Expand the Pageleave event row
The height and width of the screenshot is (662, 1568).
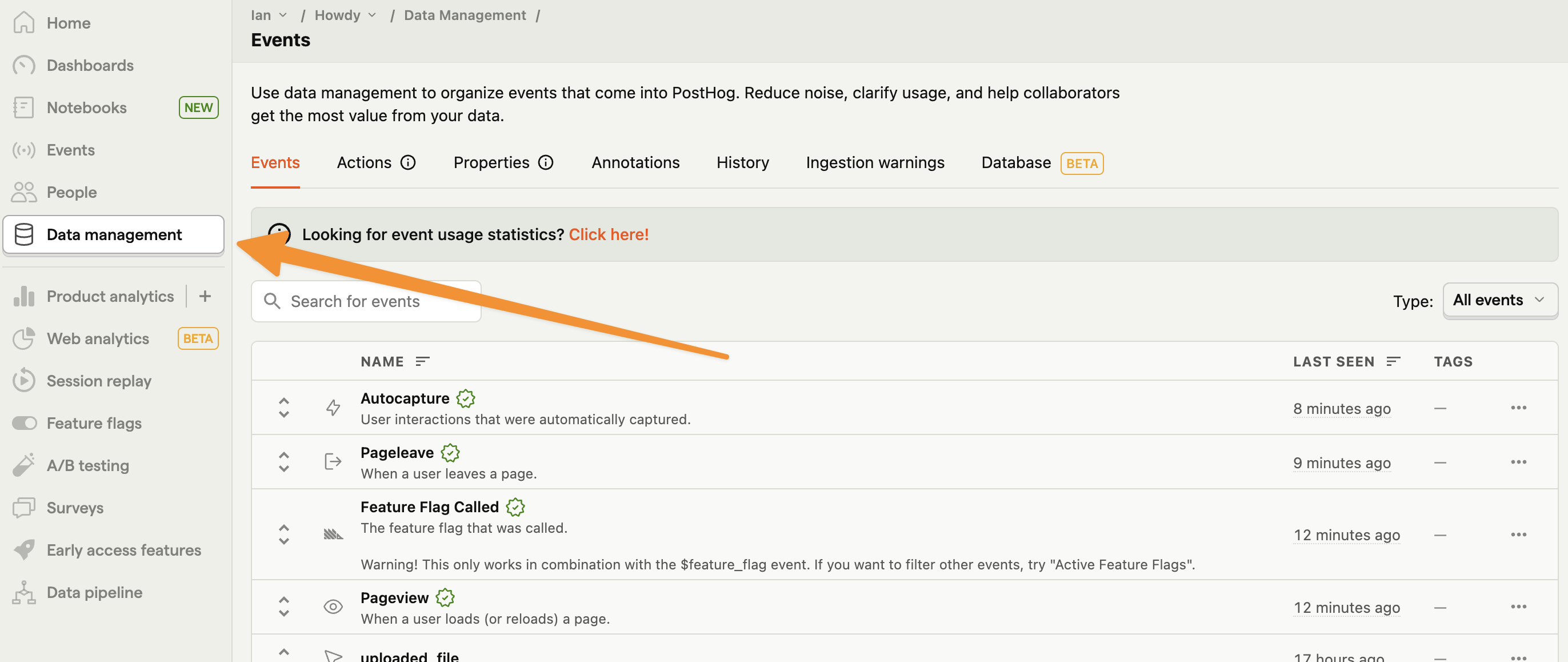pyautogui.click(x=283, y=461)
